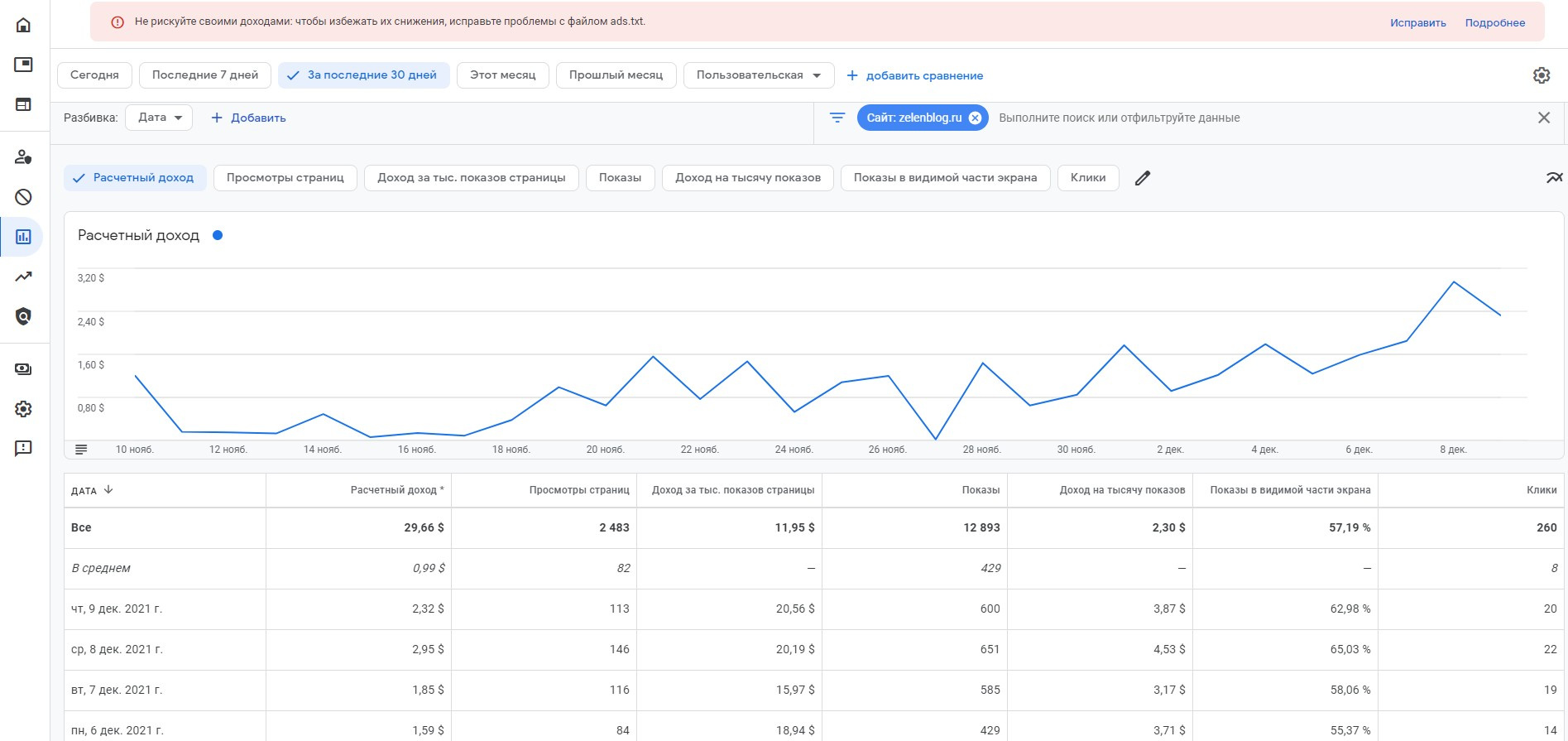Click the chart type icon right of metrics
The image size is (1568, 741).
(x=1554, y=178)
